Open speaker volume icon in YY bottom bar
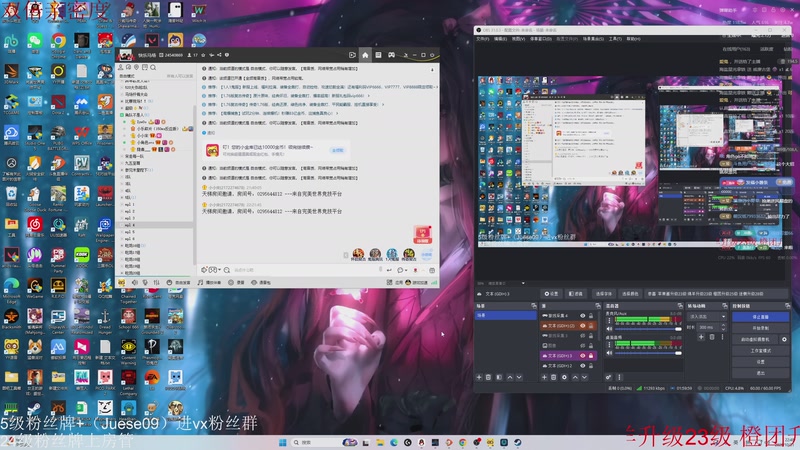This screenshot has width=800, height=450. pyautogui.click(x=135, y=282)
